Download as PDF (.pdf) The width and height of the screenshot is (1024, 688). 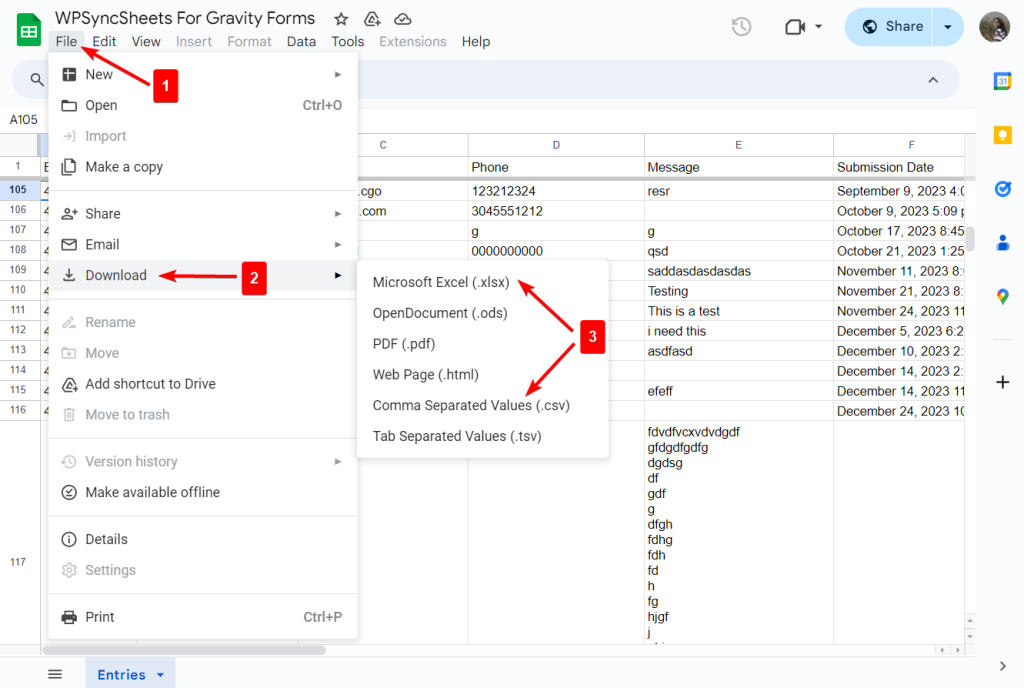(x=483, y=343)
